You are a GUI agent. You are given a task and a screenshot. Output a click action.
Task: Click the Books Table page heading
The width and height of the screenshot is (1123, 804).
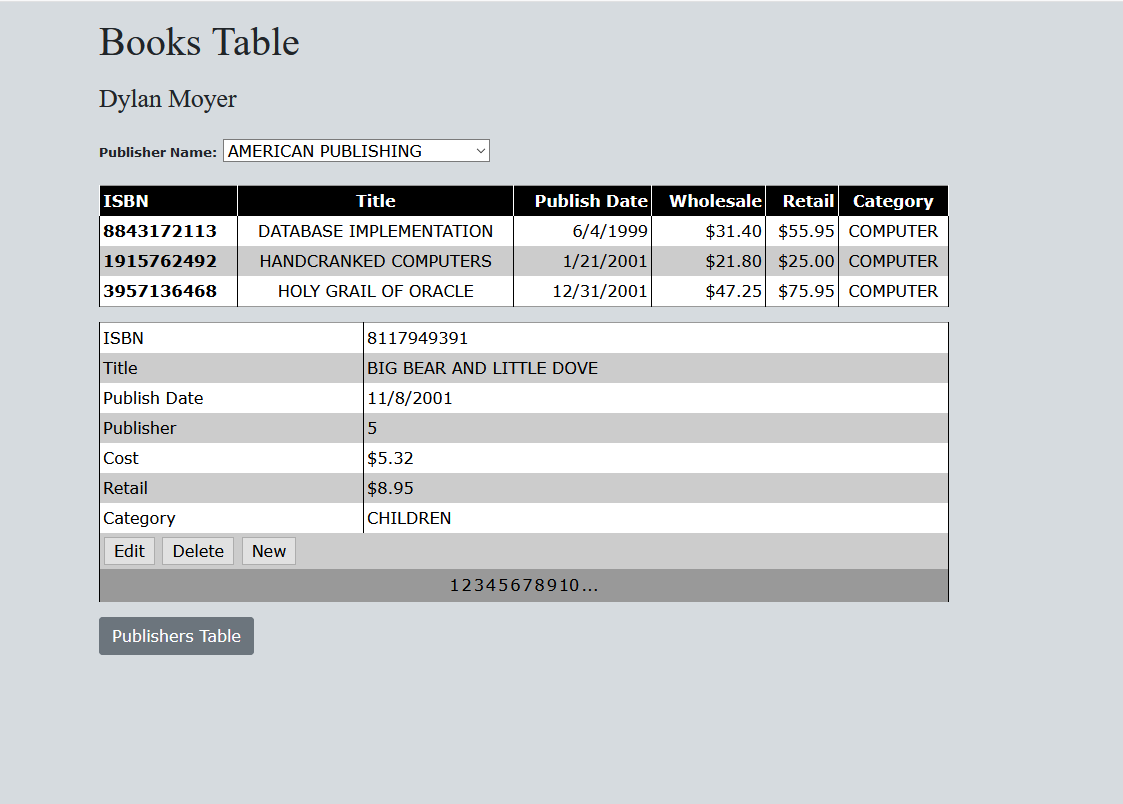(199, 42)
